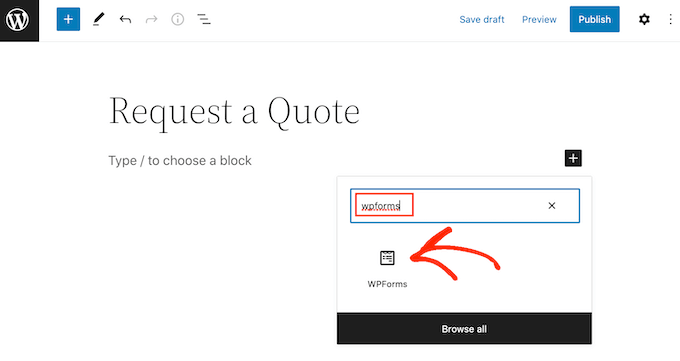Screen dimensions: 680x361
Task: Undo the last change
Action: click(x=125, y=20)
